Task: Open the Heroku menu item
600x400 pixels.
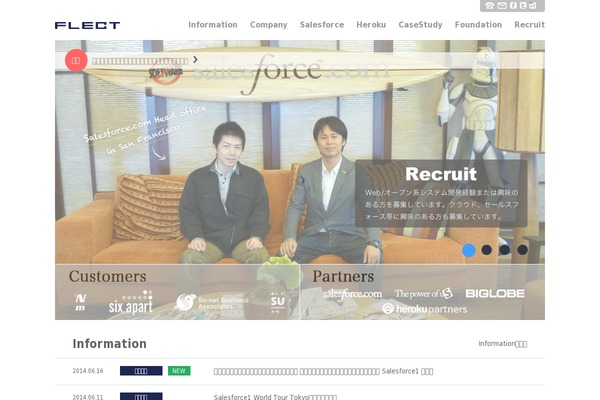Action: 371,24
